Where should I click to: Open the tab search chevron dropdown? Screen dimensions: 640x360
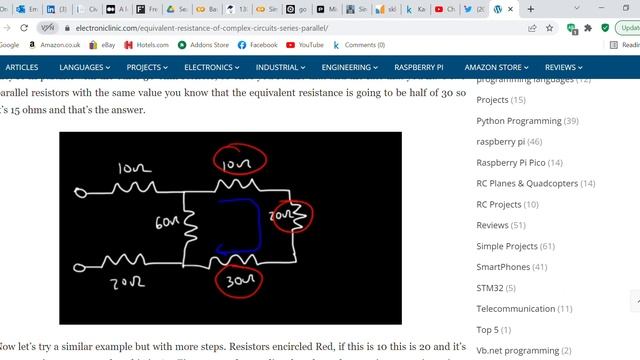[x=576, y=8]
